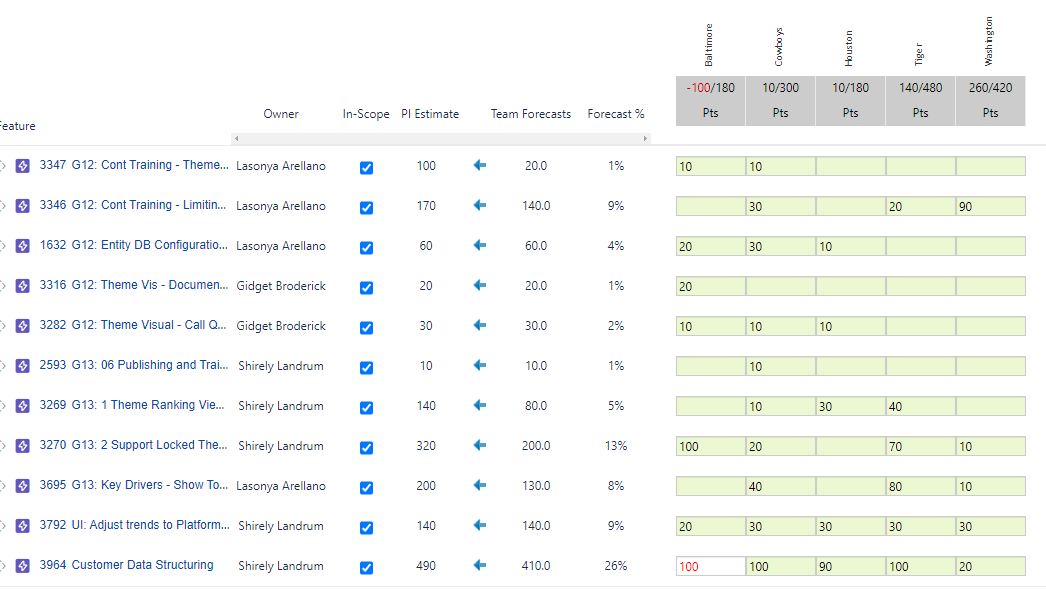Open feature link 1632 G12: Entity DB Configuration
1046x589 pixels.
point(133,245)
